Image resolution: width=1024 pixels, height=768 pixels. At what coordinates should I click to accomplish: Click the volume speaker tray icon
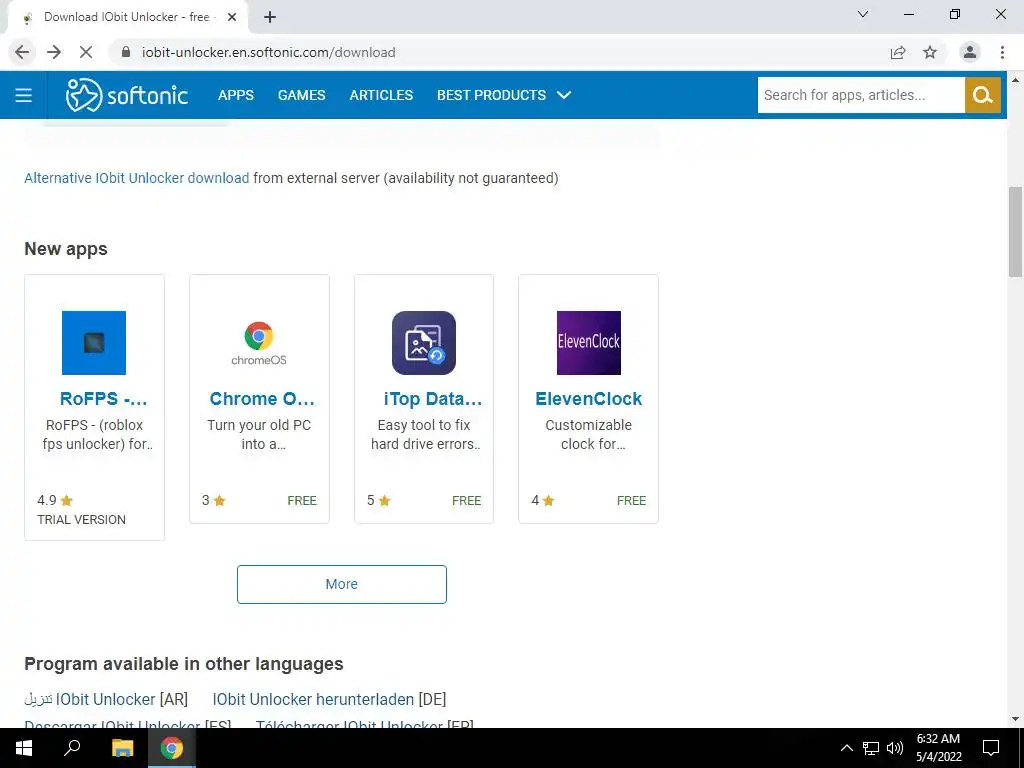[895, 748]
